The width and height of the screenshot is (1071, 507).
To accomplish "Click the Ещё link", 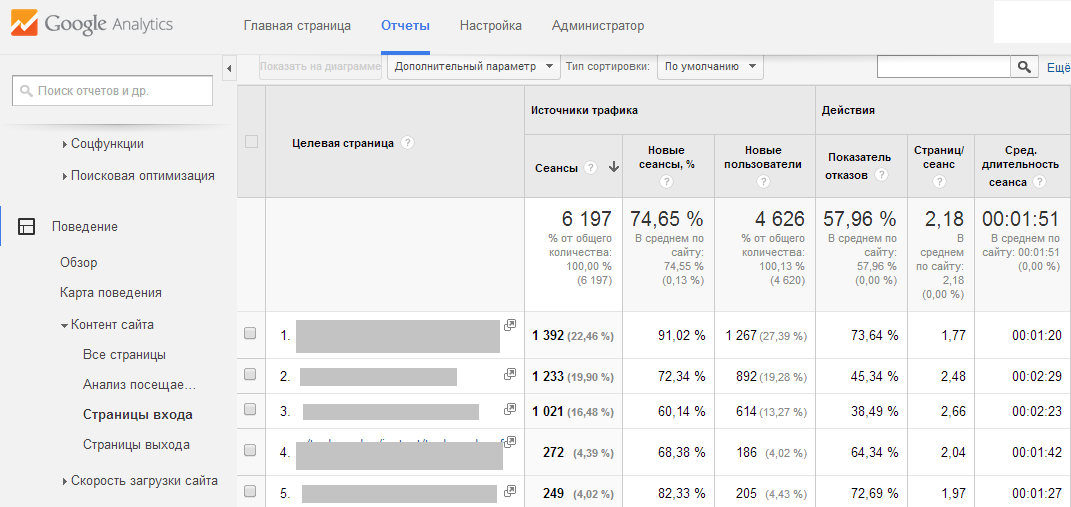I will [x=1059, y=68].
